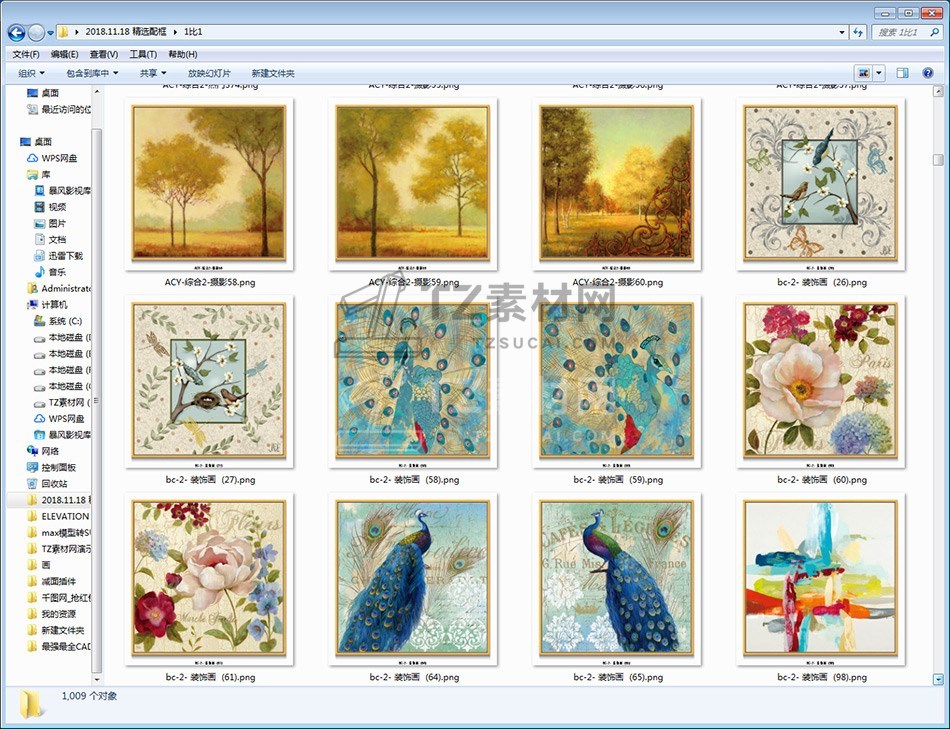Select abstract thumbnail bc-2- 装饰画 (98).png
Image resolution: width=950 pixels, height=729 pixels.
click(x=821, y=579)
